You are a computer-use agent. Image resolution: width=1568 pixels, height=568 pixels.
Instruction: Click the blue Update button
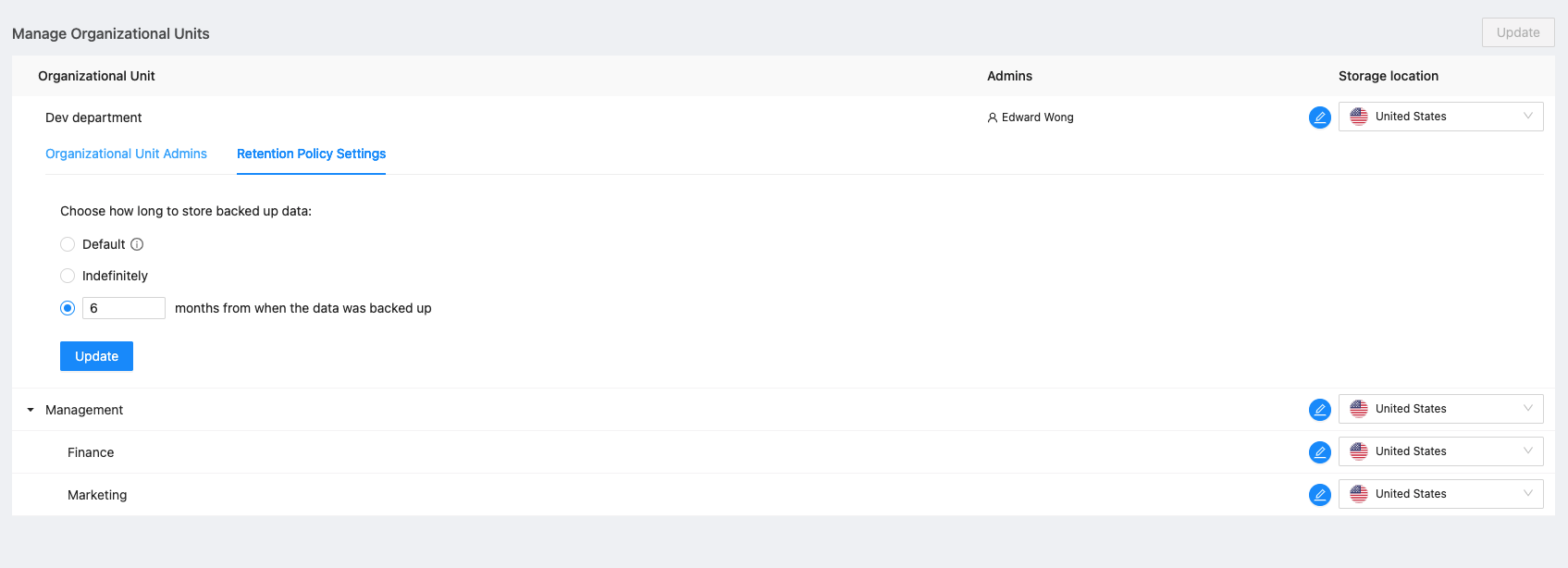(x=96, y=356)
